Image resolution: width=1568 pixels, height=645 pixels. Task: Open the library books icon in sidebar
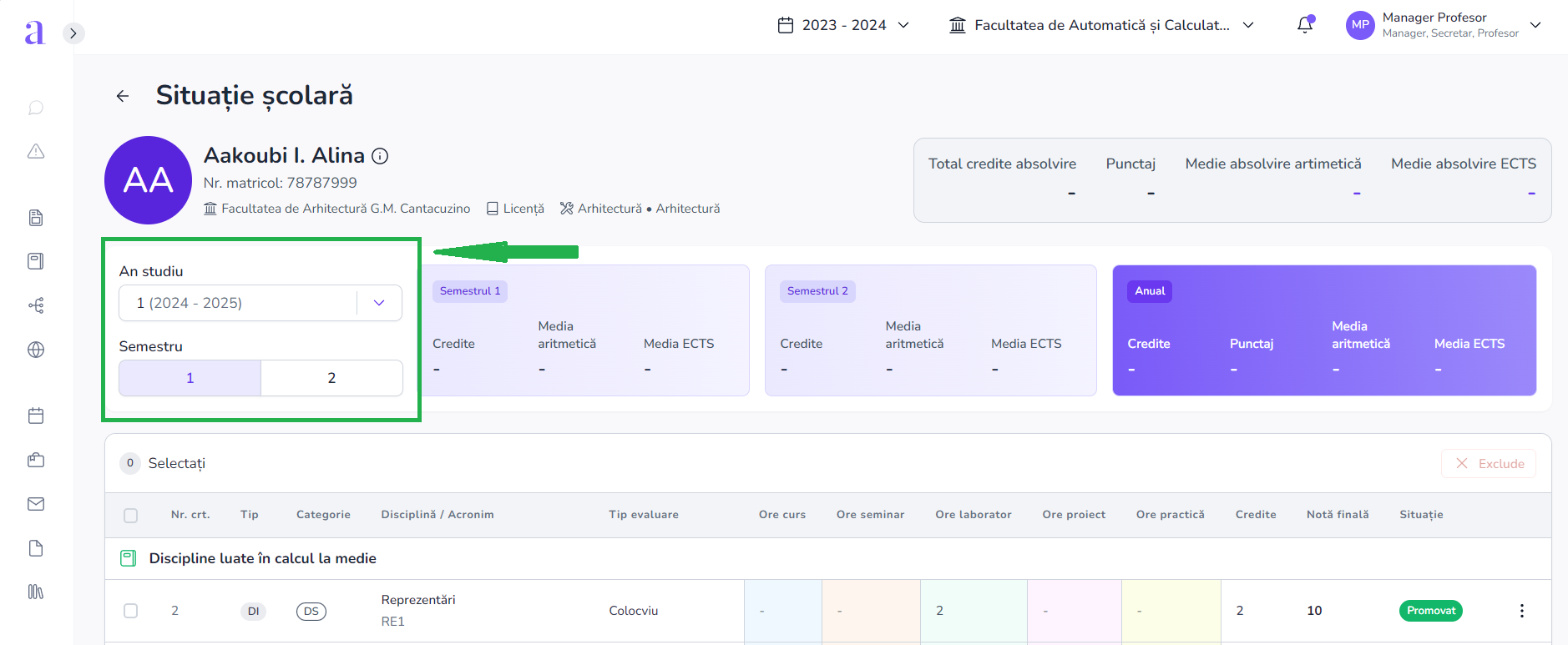click(36, 592)
